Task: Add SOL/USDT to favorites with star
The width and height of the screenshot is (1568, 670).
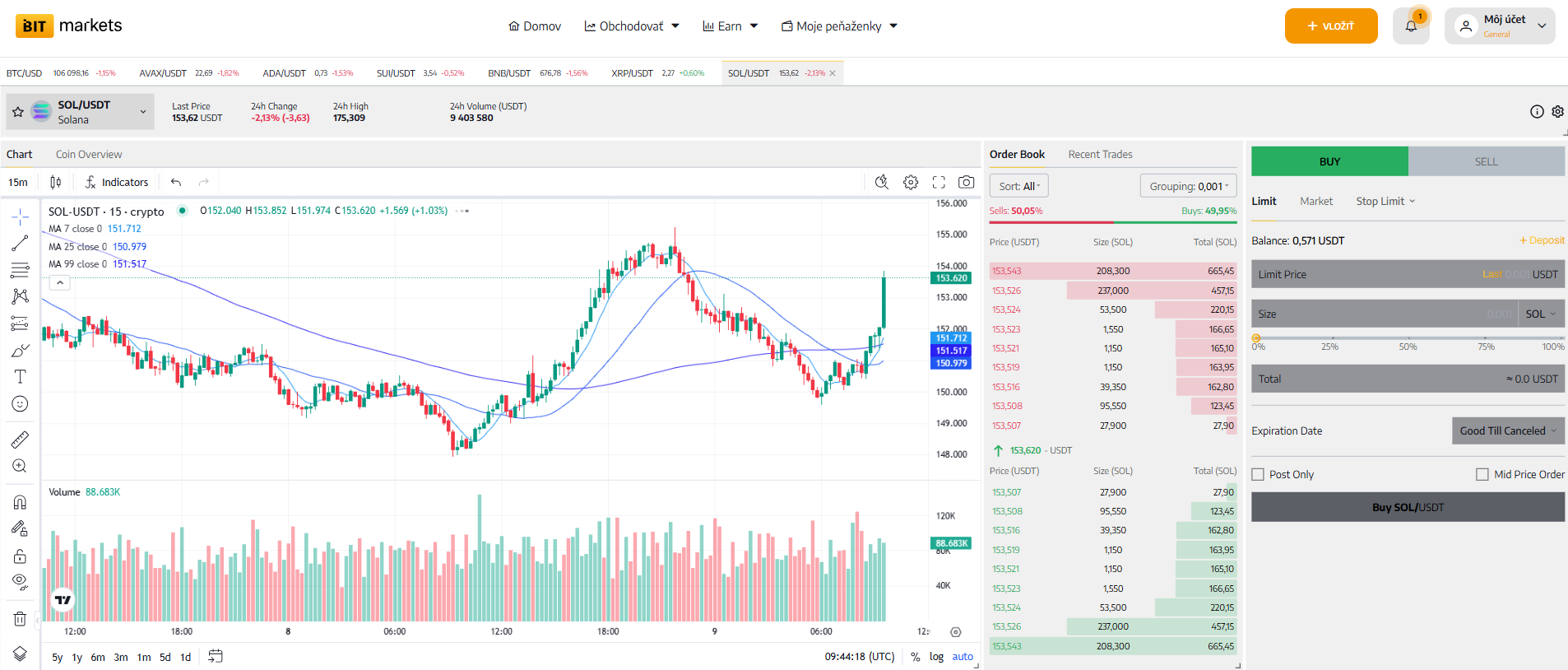Action: pos(18,112)
